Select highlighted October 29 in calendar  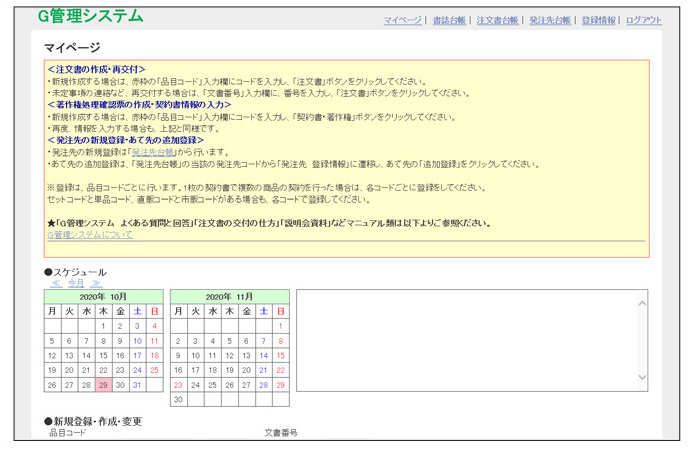[x=103, y=384]
